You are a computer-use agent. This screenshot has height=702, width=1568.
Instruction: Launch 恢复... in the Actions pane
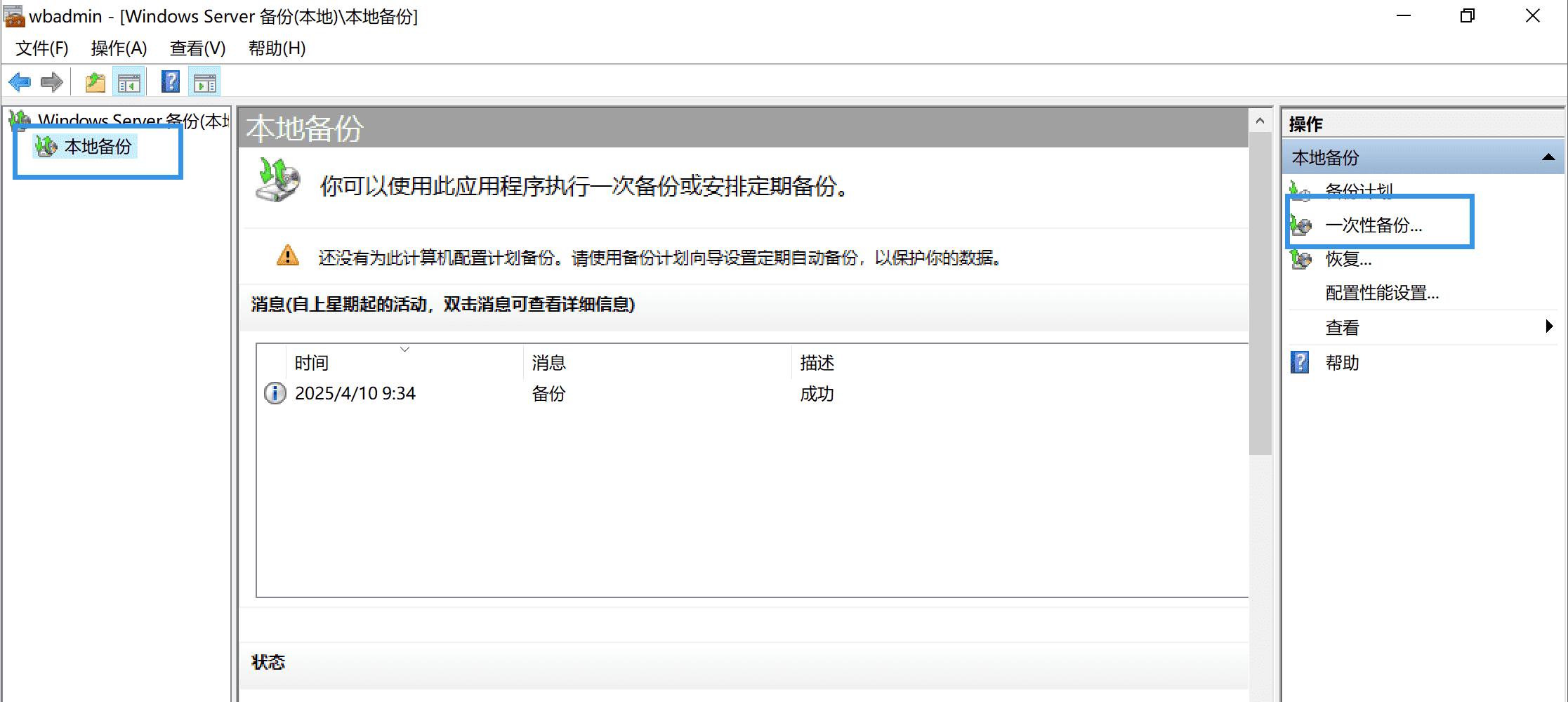[1348, 259]
